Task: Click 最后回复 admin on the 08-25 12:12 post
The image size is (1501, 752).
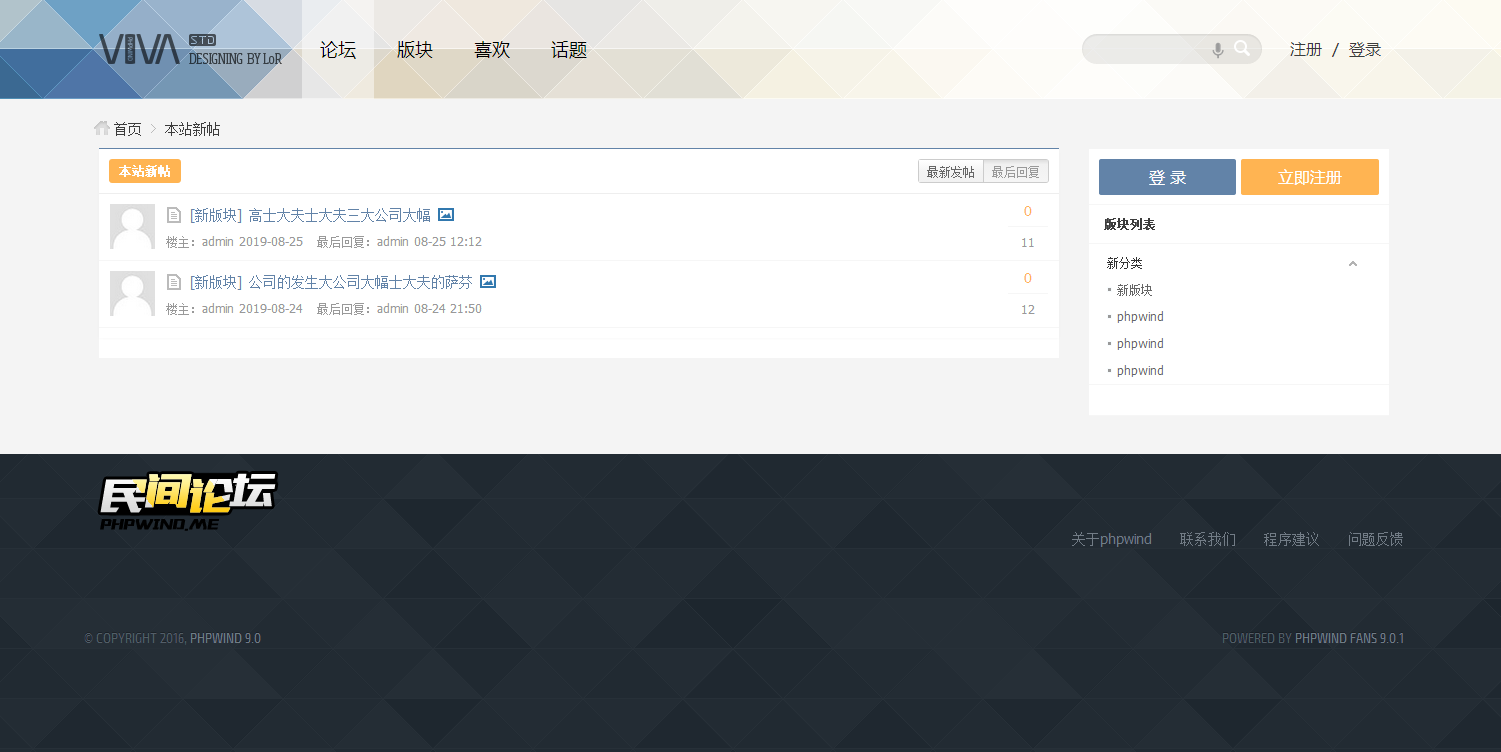Action: (393, 242)
